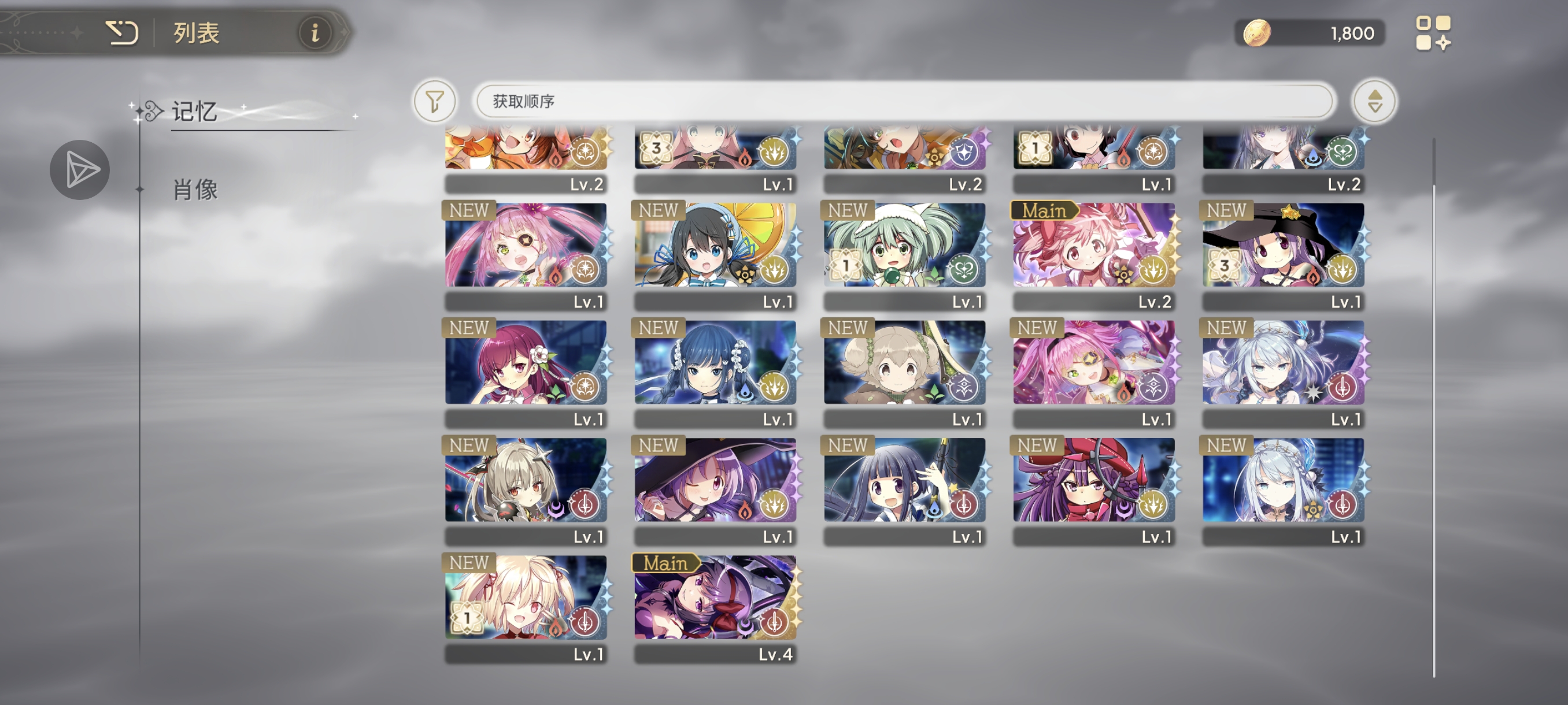The width and height of the screenshot is (1568, 705).
Task: Open the grid menu icon top right
Action: click(1433, 33)
